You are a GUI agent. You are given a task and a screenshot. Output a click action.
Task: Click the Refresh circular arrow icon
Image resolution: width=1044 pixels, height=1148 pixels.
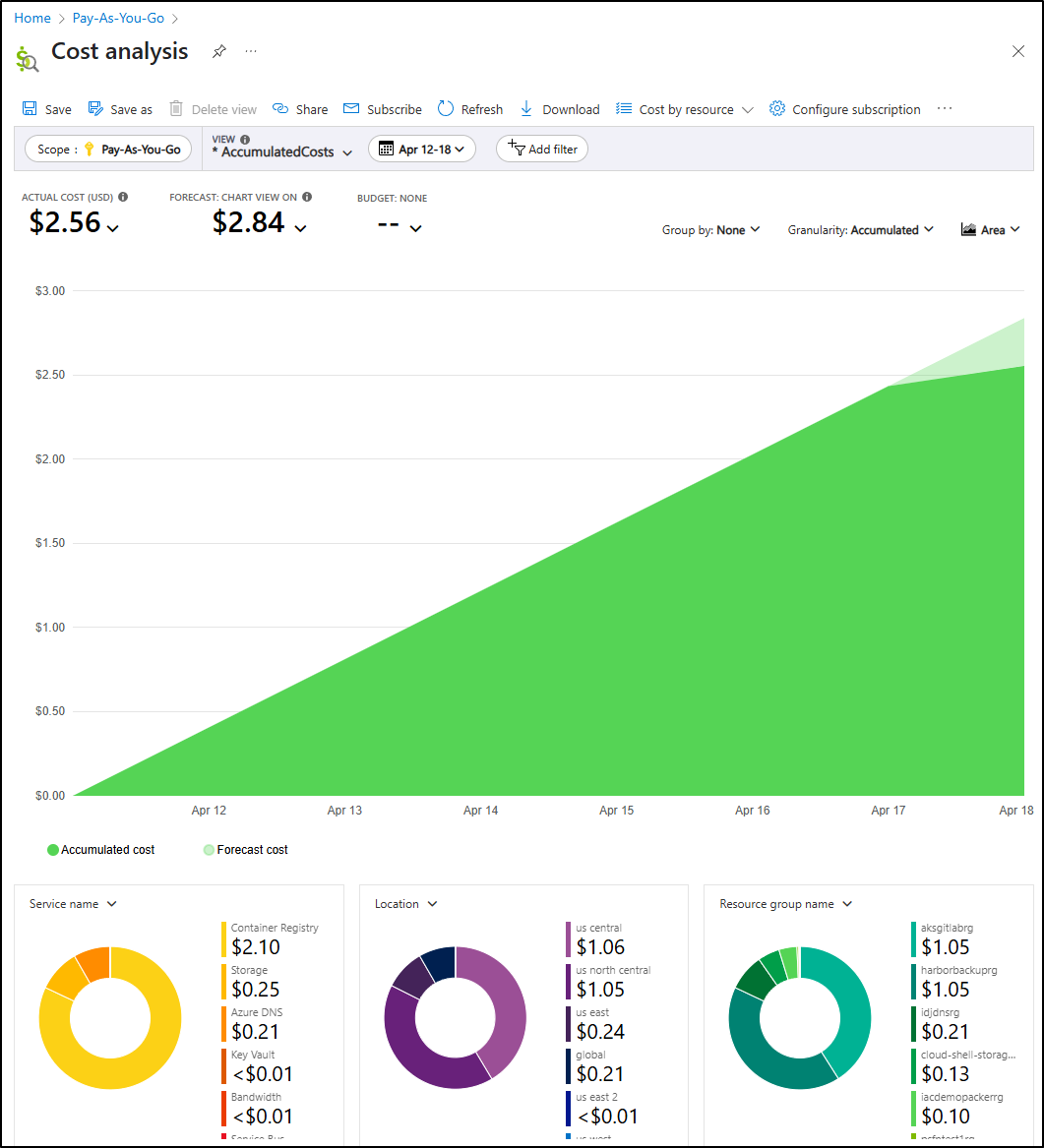(445, 108)
